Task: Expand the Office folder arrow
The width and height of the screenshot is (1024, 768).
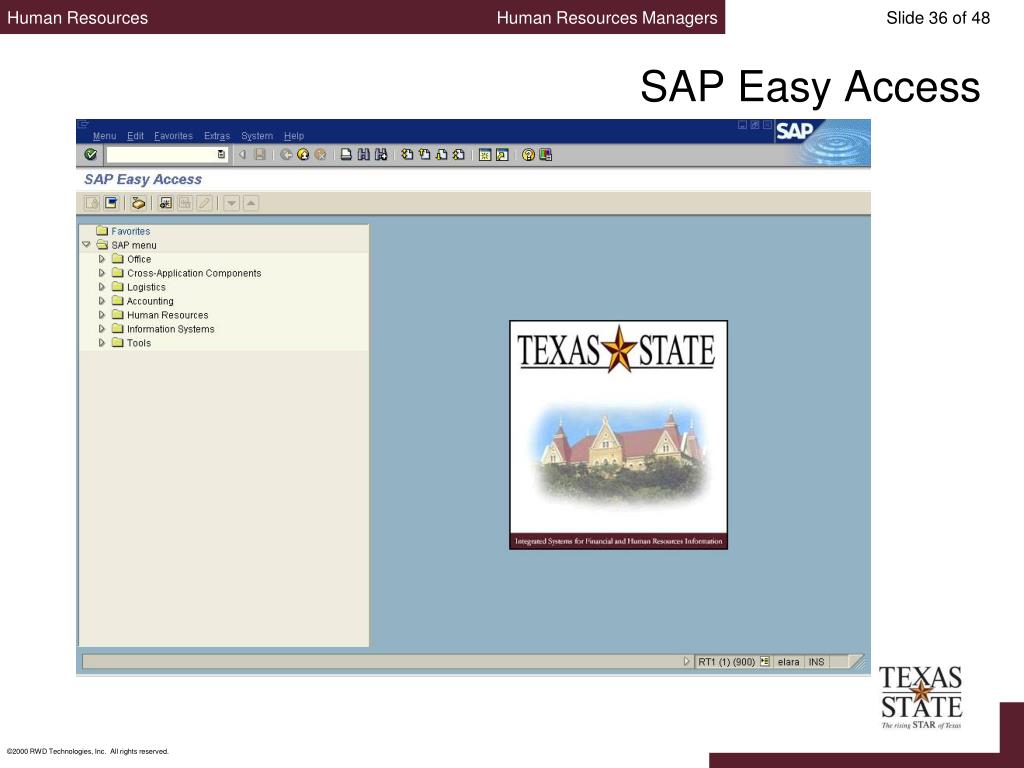Action: coord(102,259)
